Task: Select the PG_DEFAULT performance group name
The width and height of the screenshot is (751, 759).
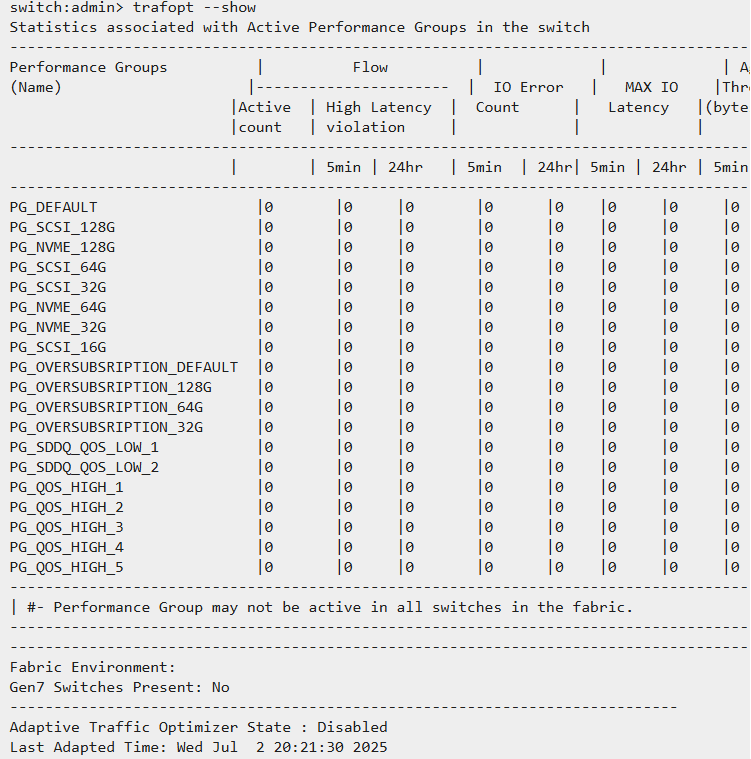Action: tap(54, 207)
